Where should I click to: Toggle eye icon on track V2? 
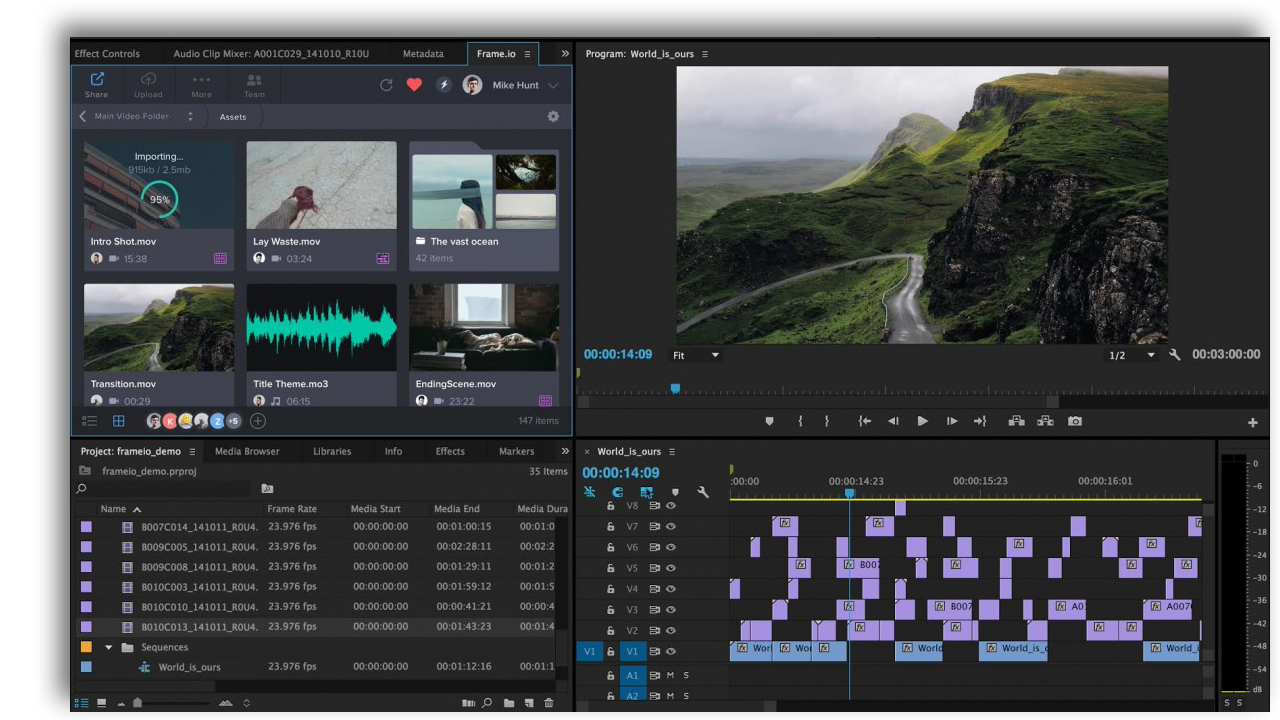click(671, 630)
